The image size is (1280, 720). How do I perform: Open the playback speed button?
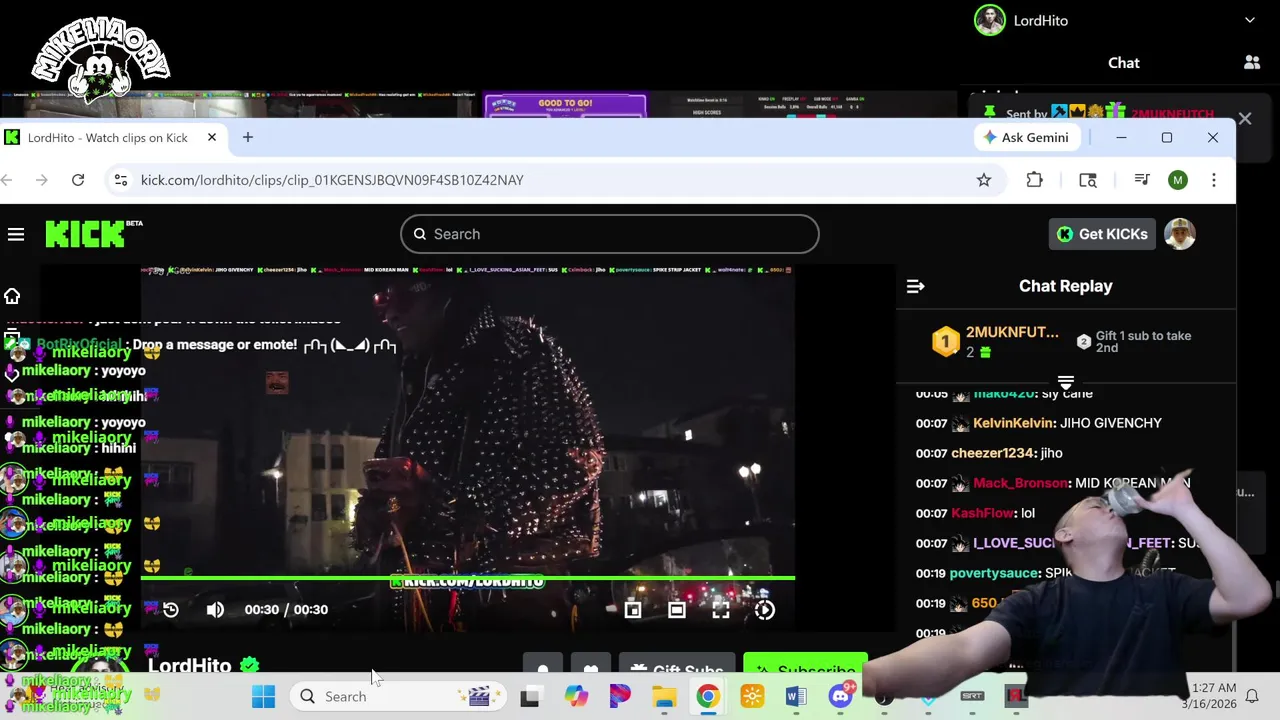pyautogui.click(x=765, y=609)
